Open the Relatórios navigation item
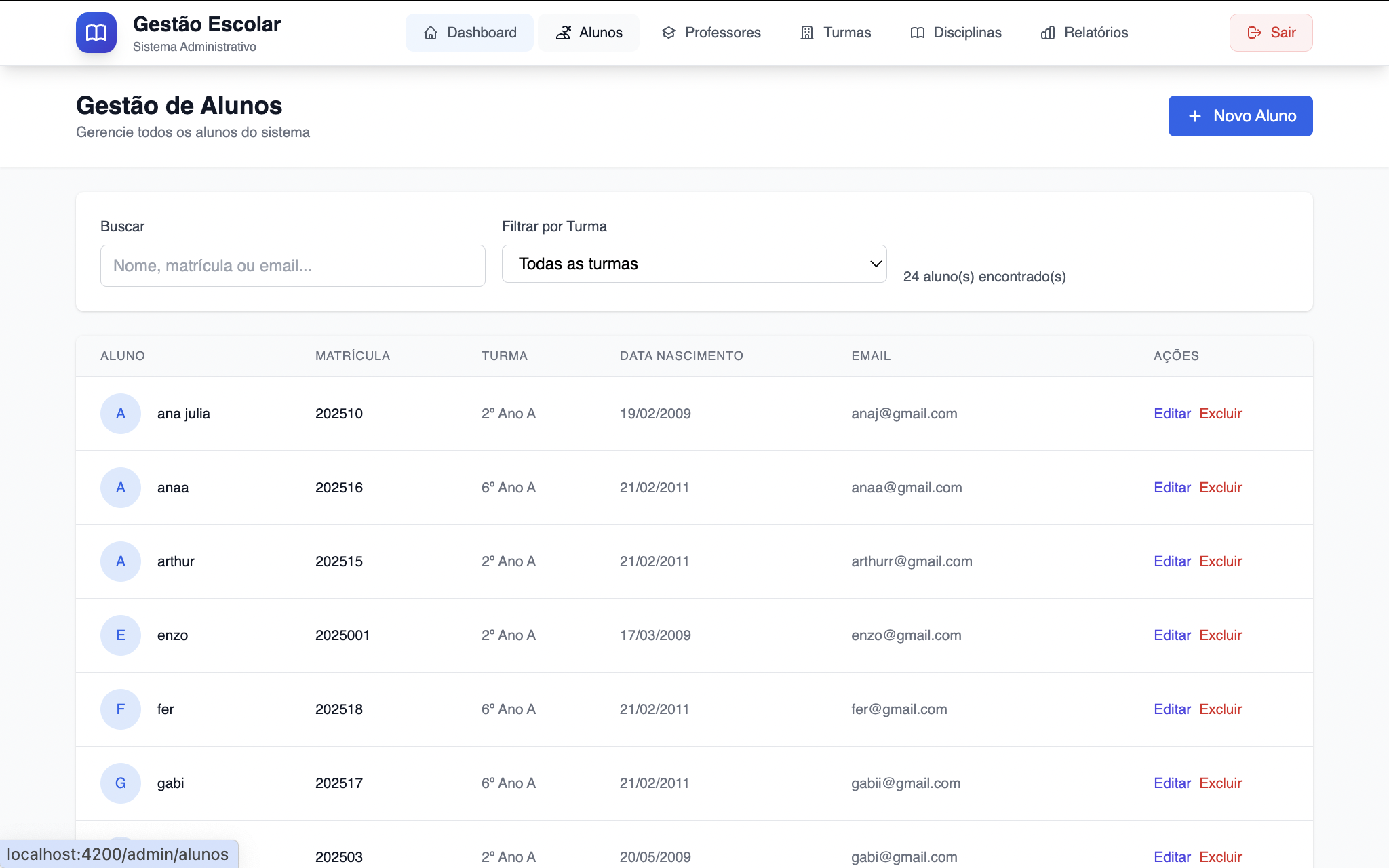 tap(1084, 33)
